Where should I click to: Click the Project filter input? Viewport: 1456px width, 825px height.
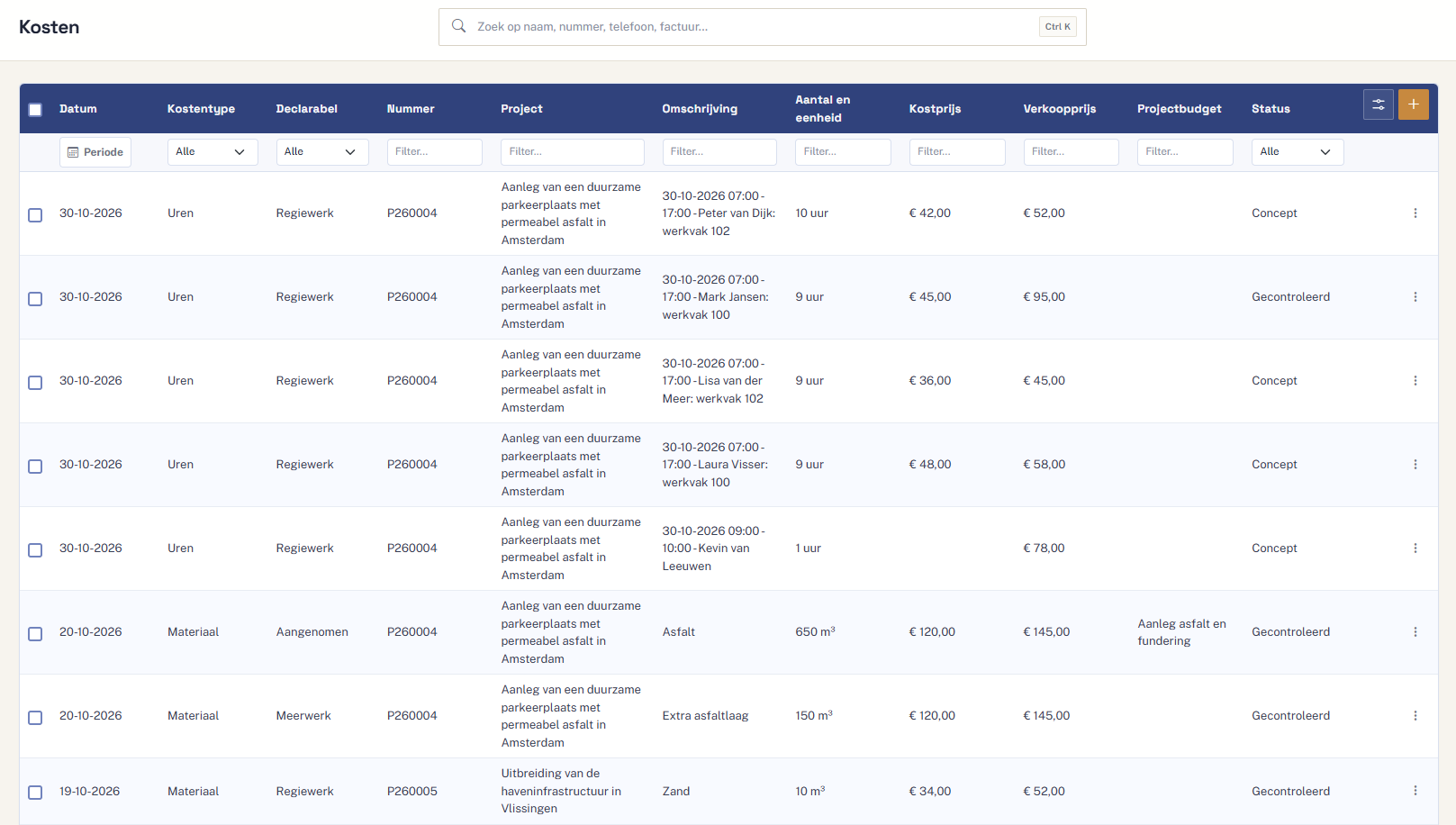573,151
